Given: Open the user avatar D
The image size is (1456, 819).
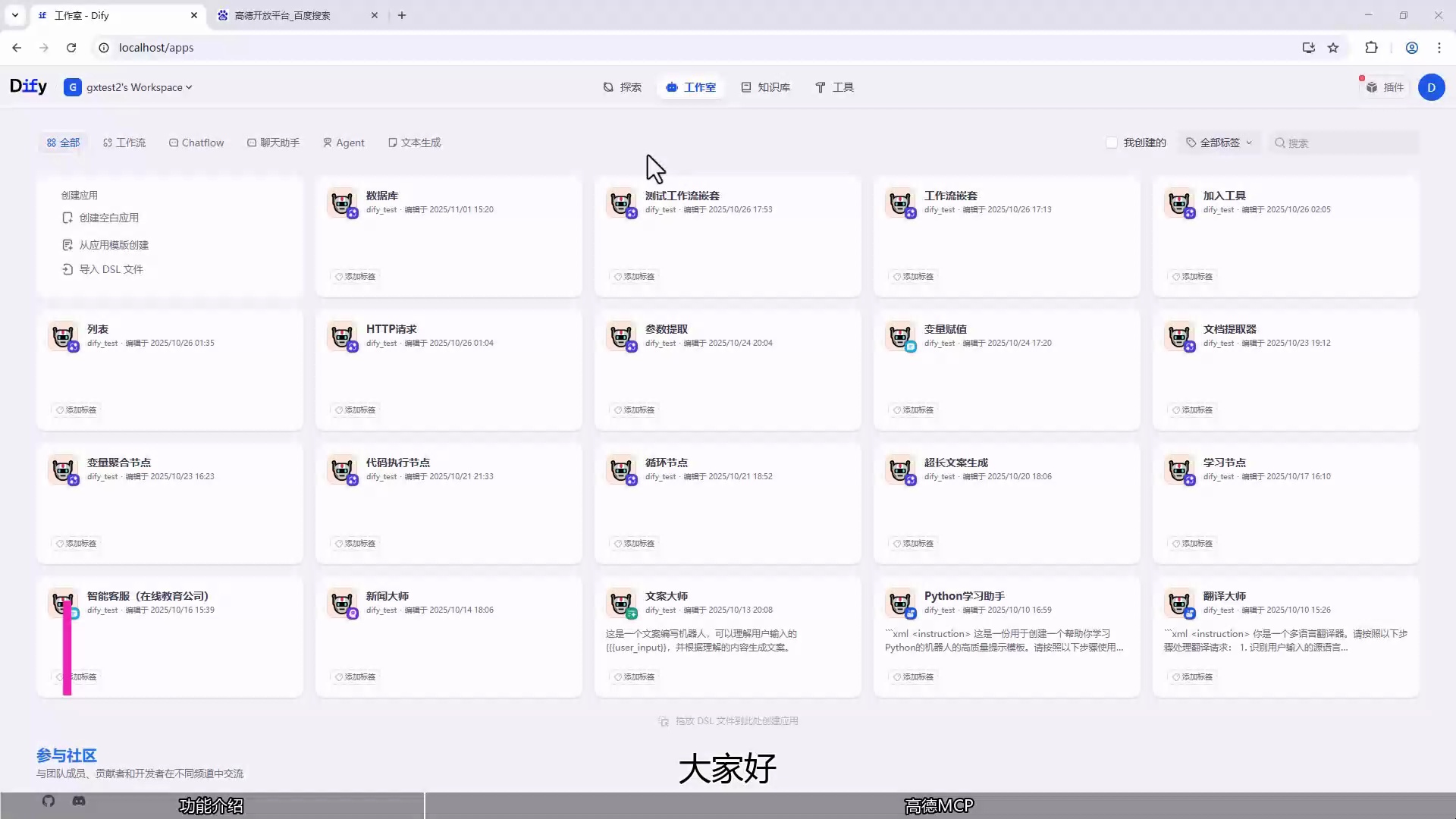Looking at the screenshot, I should point(1431,87).
